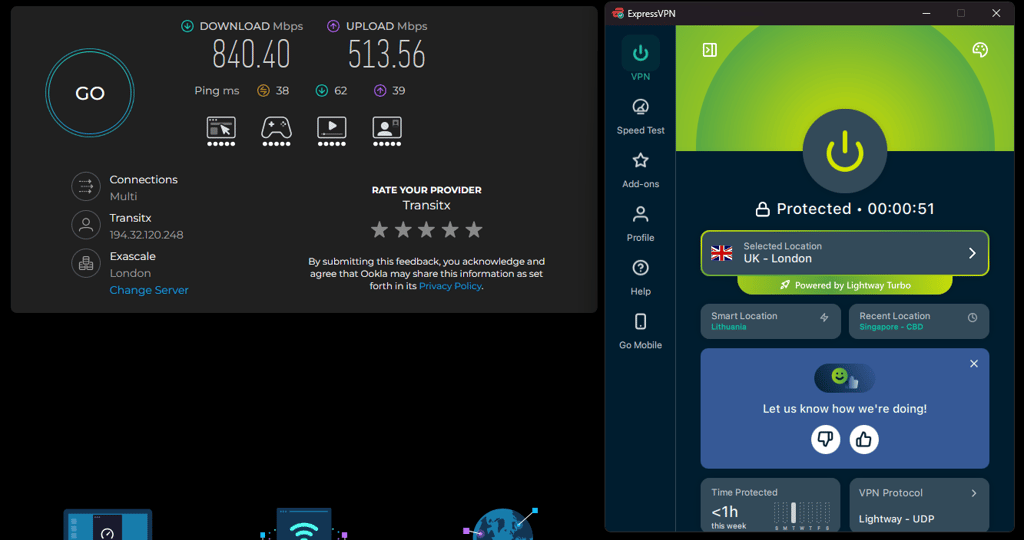This screenshot has width=1024, height=540.
Task: Click the thumbs up feedback button
Action: [x=864, y=439]
